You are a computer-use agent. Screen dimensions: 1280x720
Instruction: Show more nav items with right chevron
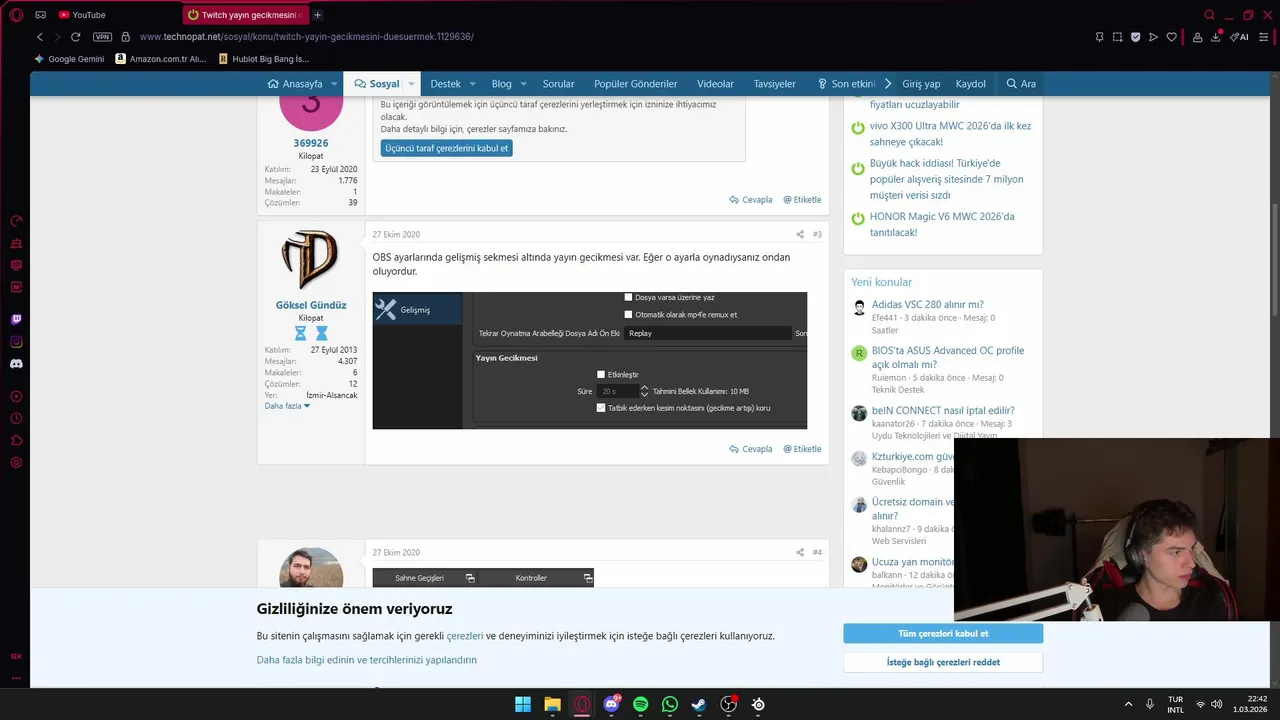[887, 84]
